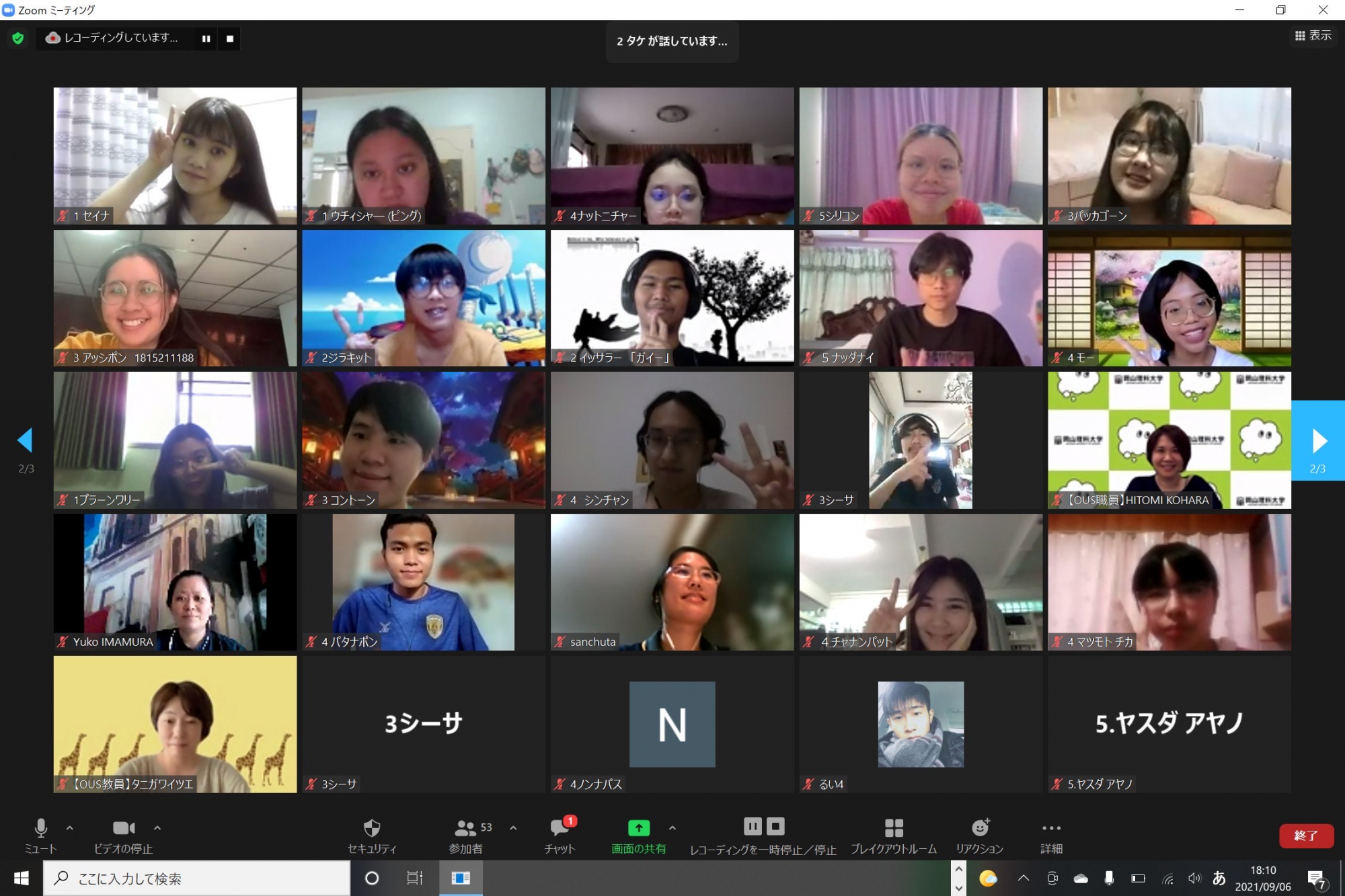Go to the previous gallery page arrow
Viewport: 1345px width, 896px height.
point(26,440)
